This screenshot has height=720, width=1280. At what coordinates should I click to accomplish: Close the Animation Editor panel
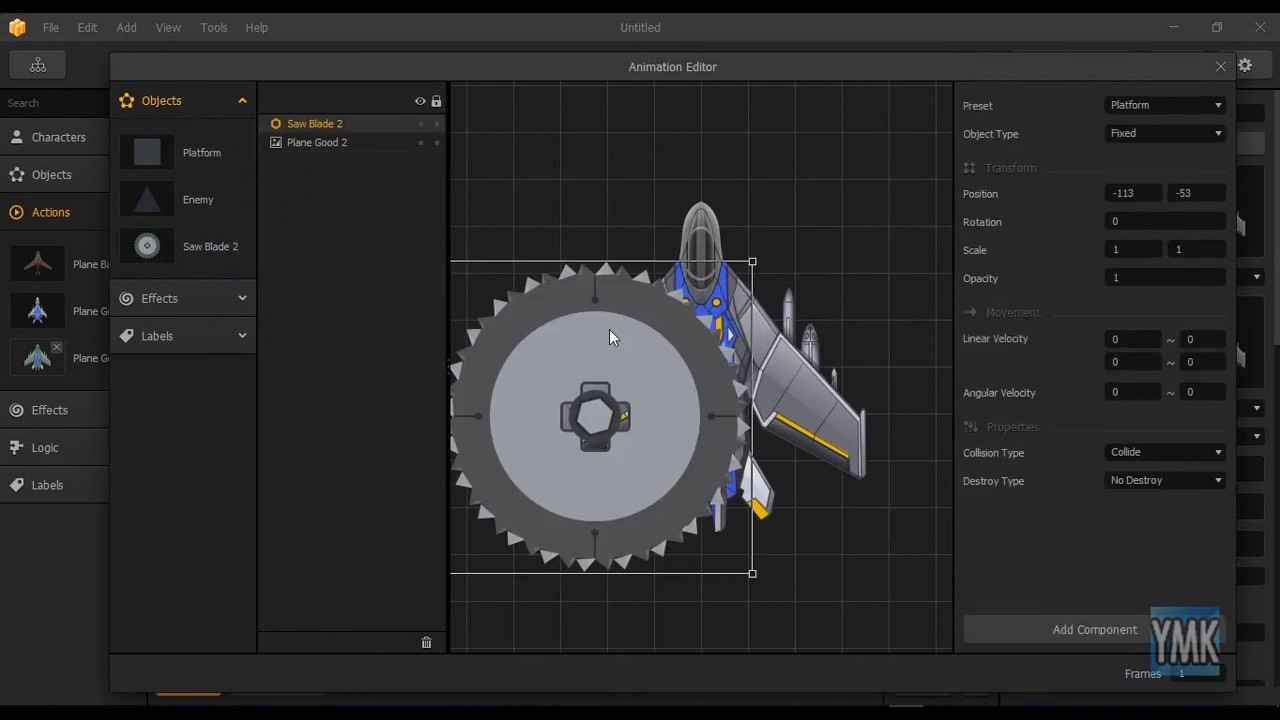pyautogui.click(x=1220, y=67)
